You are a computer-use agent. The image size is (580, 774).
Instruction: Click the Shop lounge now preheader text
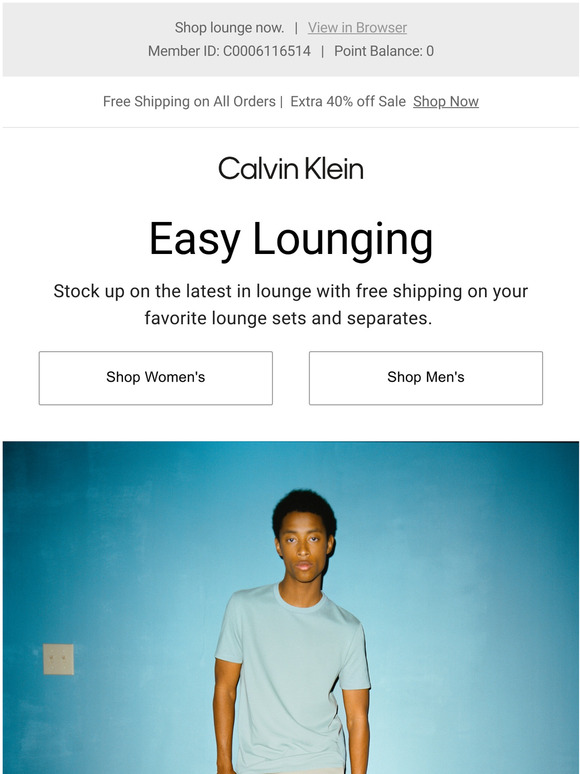(230, 28)
